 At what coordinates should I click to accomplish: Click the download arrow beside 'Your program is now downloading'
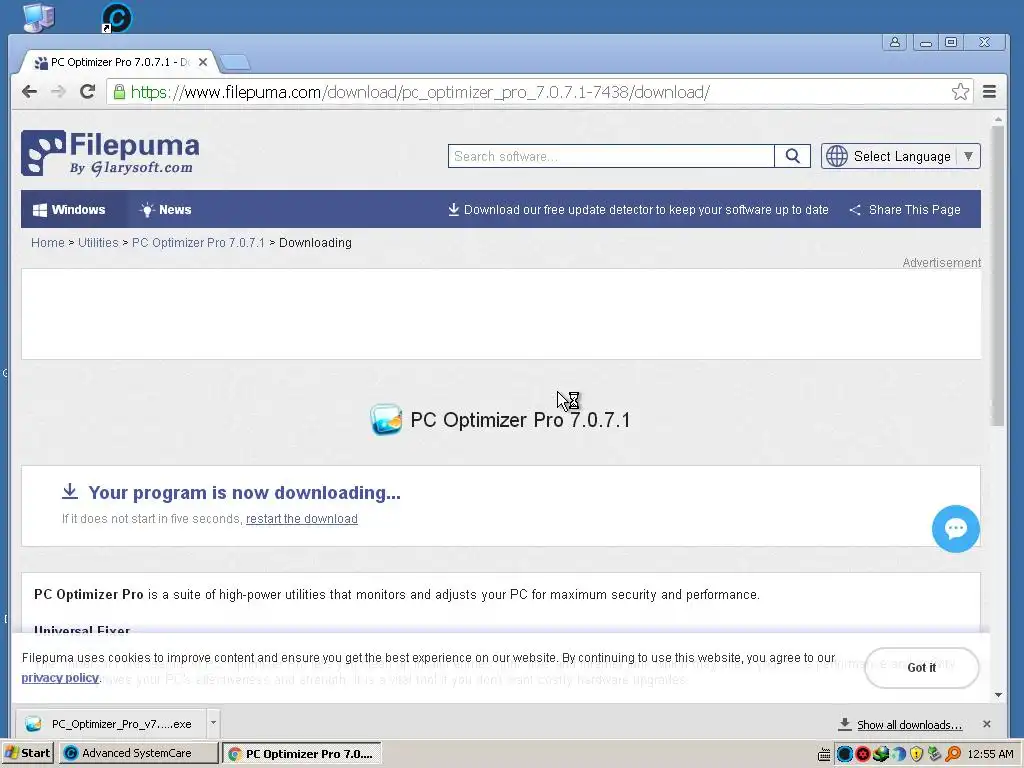(x=70, y=491)
